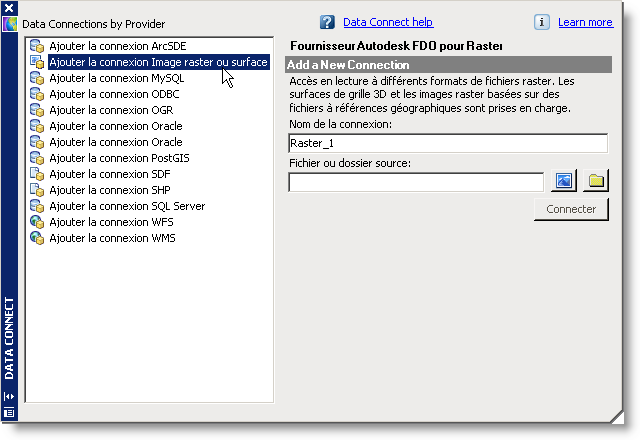
Task: Click the SDF connection file icon
Action: (37, 174)
